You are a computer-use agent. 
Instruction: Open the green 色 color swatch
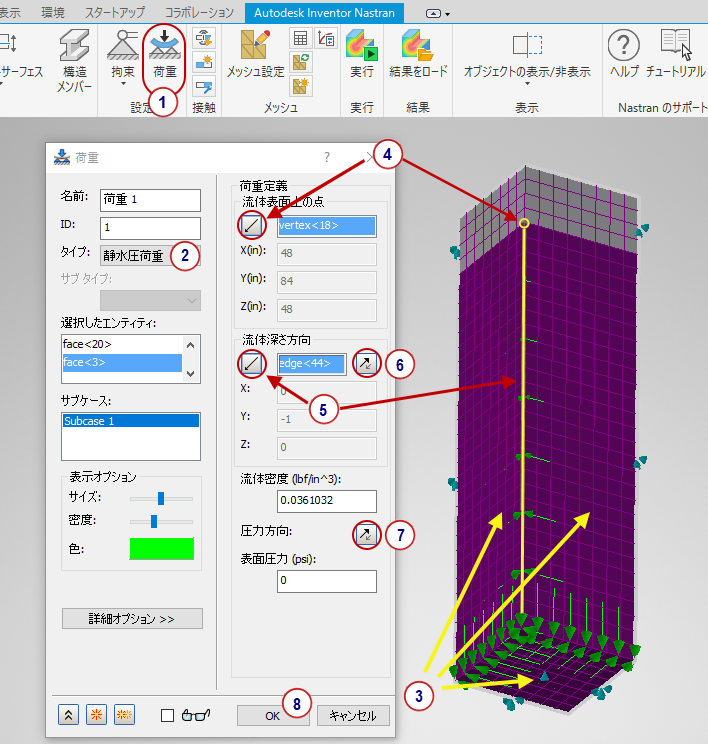pyautogui.click(x=162, y=549)
